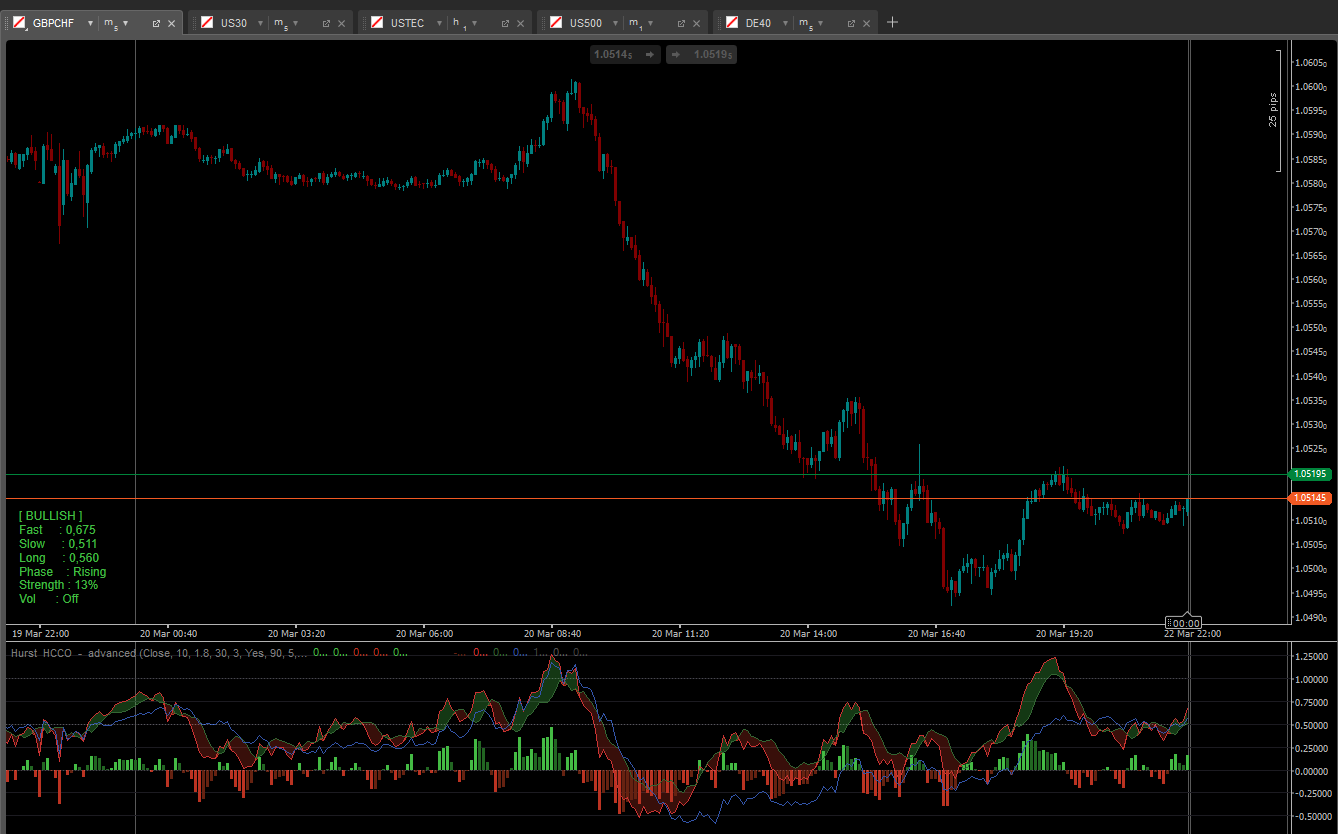1338x834 pixels.
Task: Switch to the USTEC chart tab
Action: tap(406, 23)
